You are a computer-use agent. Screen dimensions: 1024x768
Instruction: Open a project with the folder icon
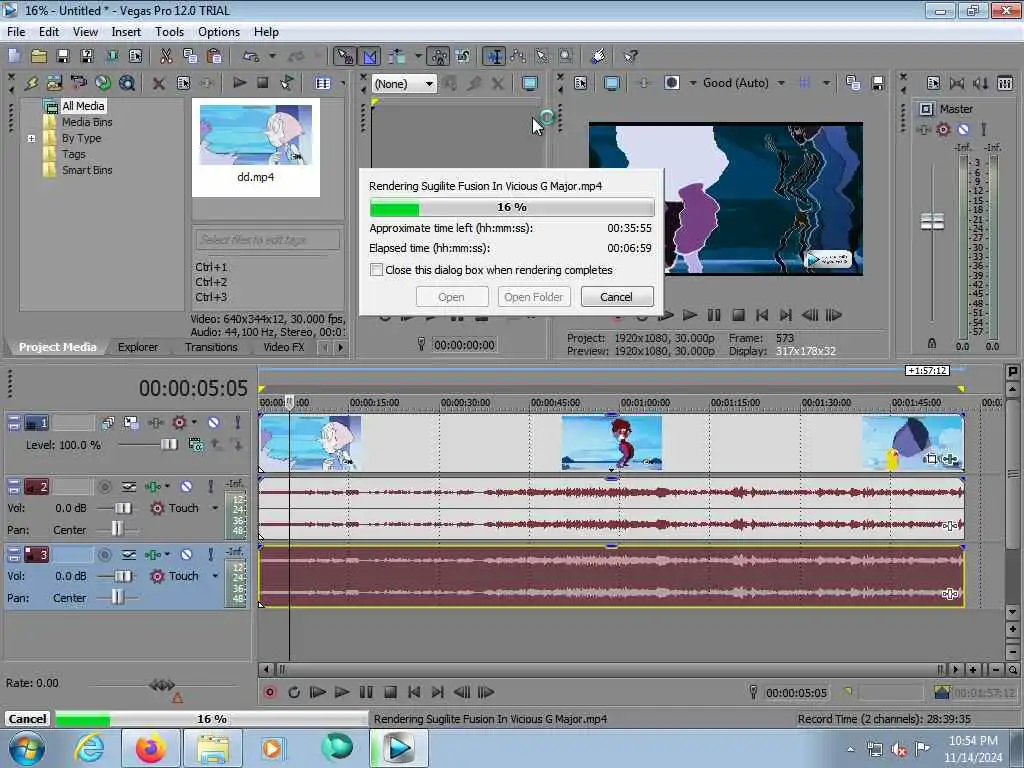pyautogui.click(x=39, y=56)
